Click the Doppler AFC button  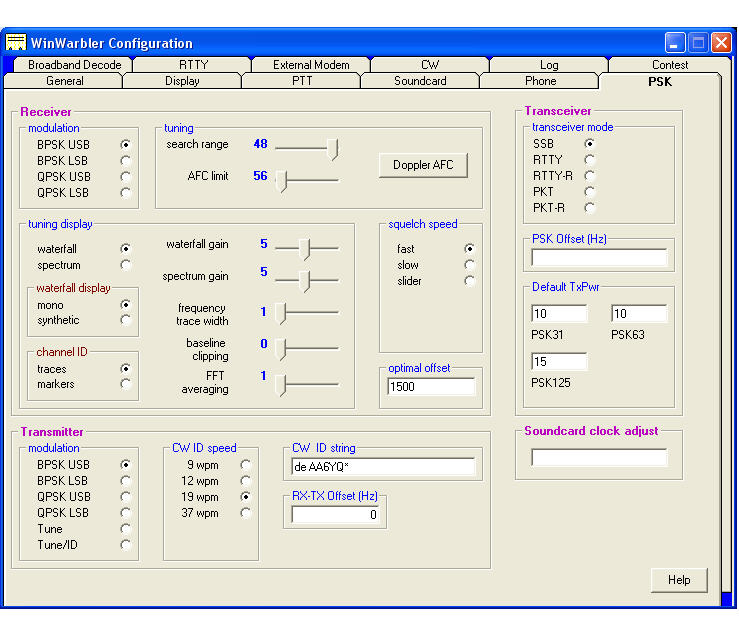point(423,165)
